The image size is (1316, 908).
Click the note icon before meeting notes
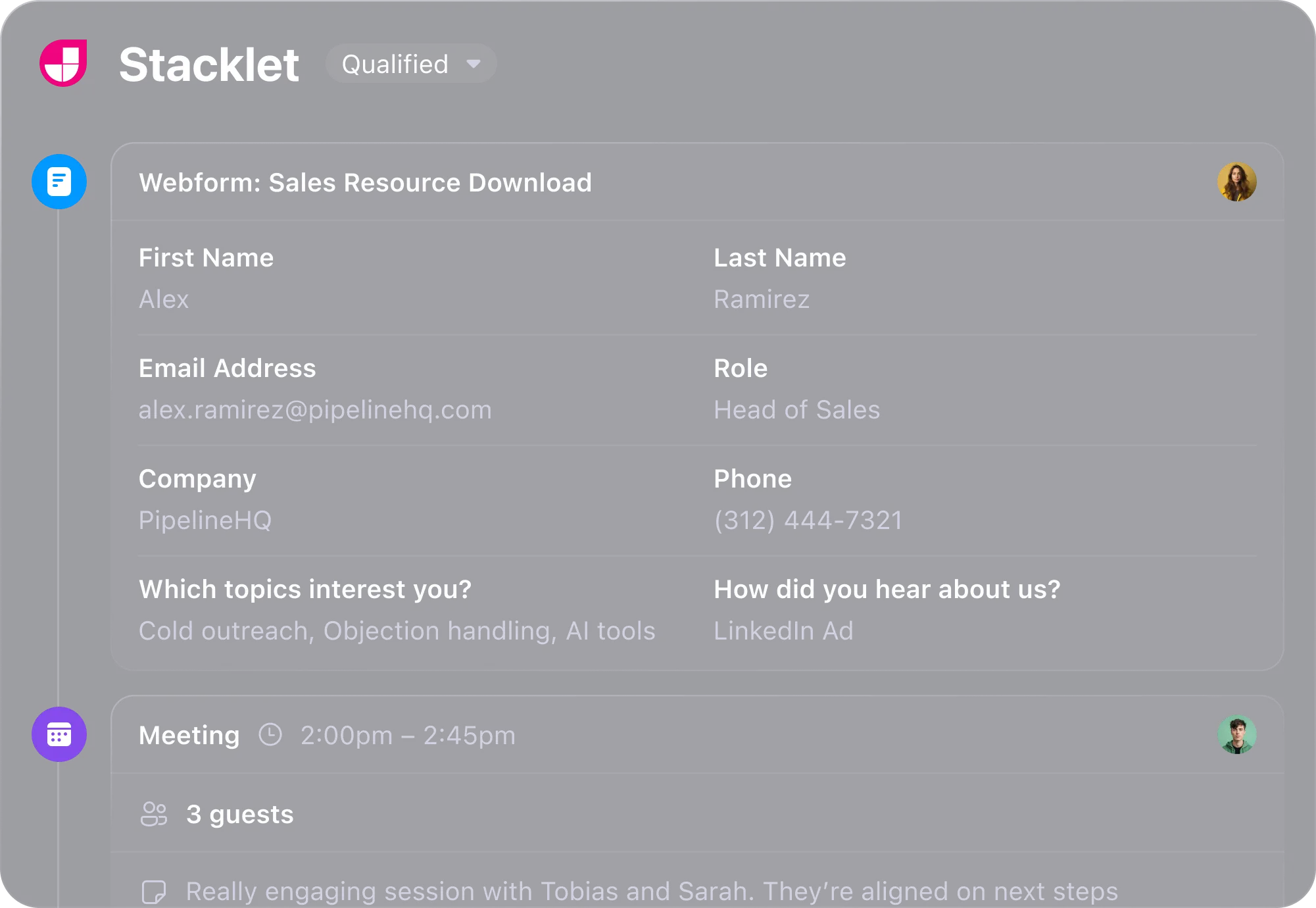click(x=154, y=892)
